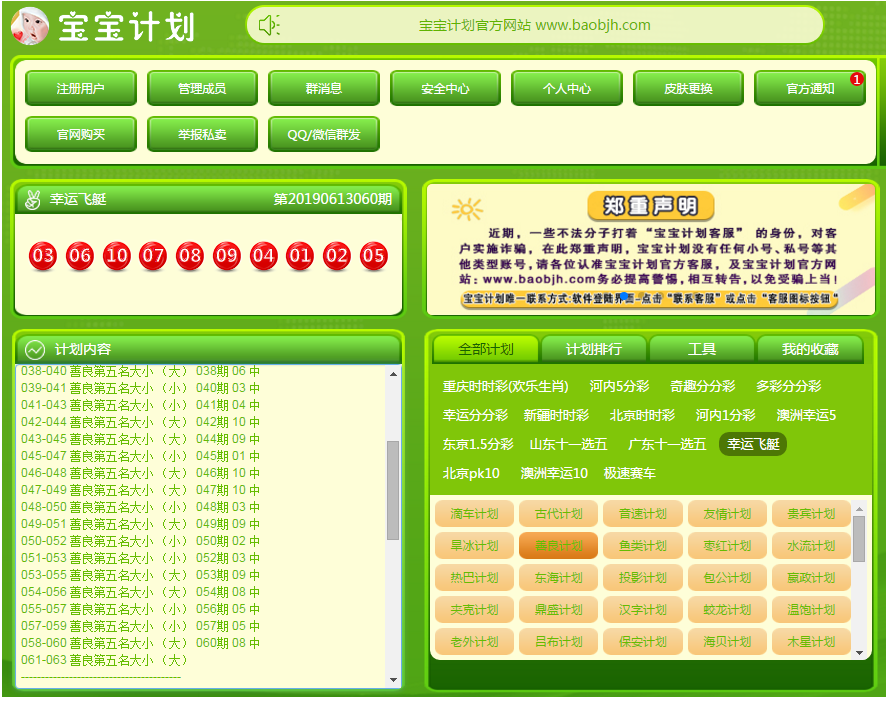Click the 皮肤更换 button
Screen dimensions: 891x701
coord(688,88)
